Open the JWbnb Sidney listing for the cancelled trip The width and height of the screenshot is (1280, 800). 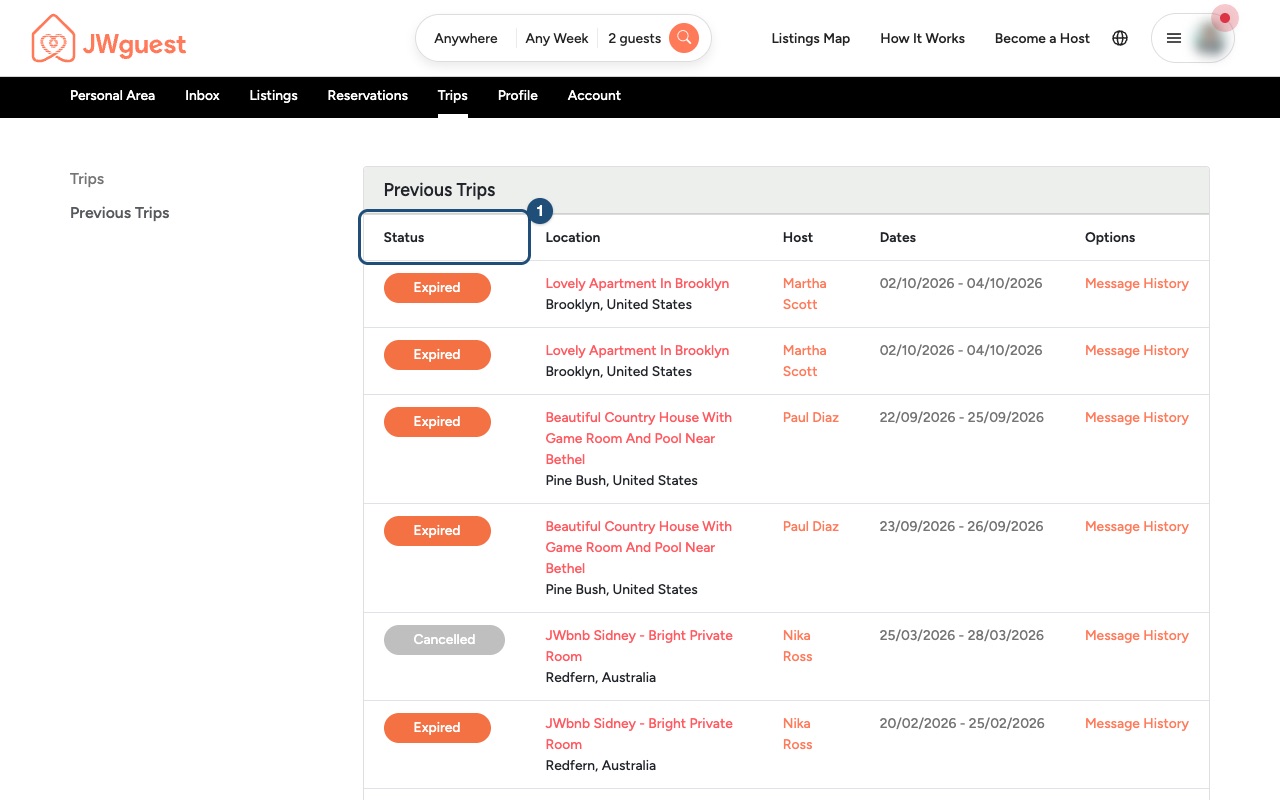click(639, 646)
